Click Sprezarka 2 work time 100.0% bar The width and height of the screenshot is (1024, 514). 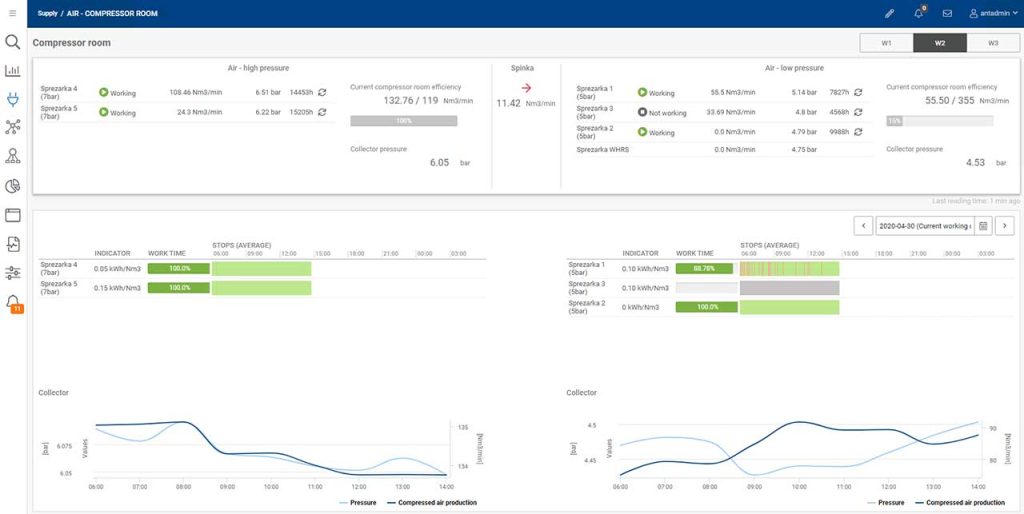[707, 308]
